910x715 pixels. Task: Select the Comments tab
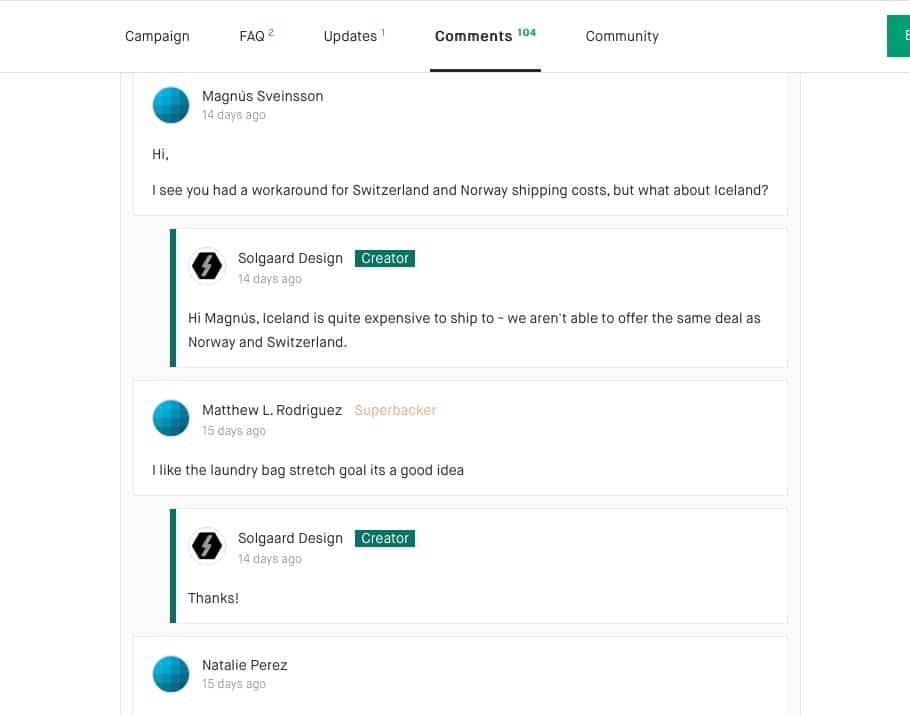coord(485,36)
